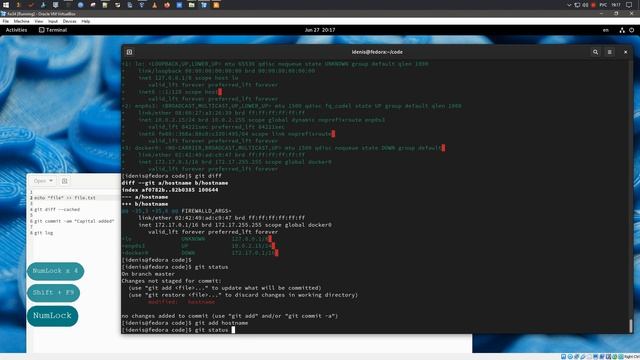Click the VirtualBox optical disk status icon
The width and height of the screenshot is (640, 360).
click(570, 357)
